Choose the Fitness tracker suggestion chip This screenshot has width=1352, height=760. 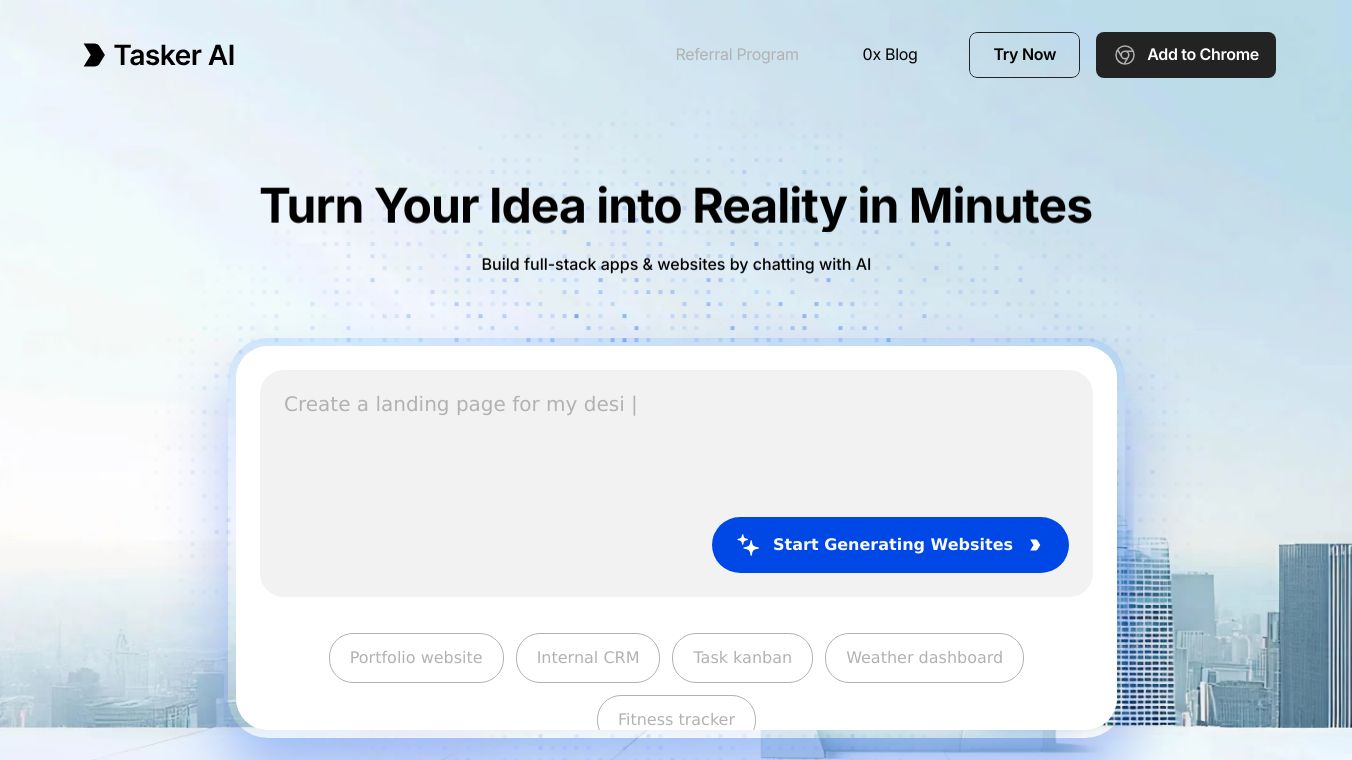676,714
